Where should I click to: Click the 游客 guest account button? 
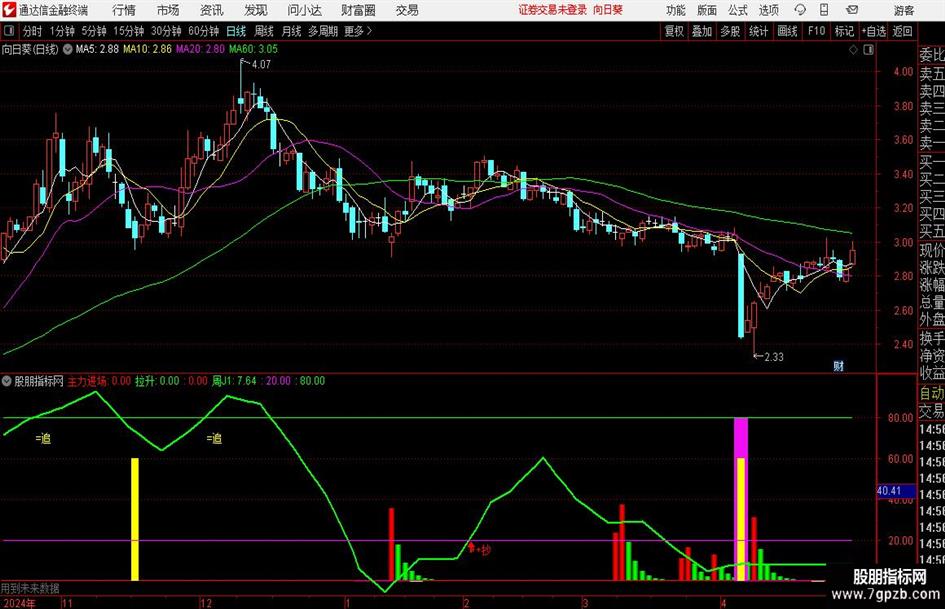pyautogui.click(x=904, y=10)
